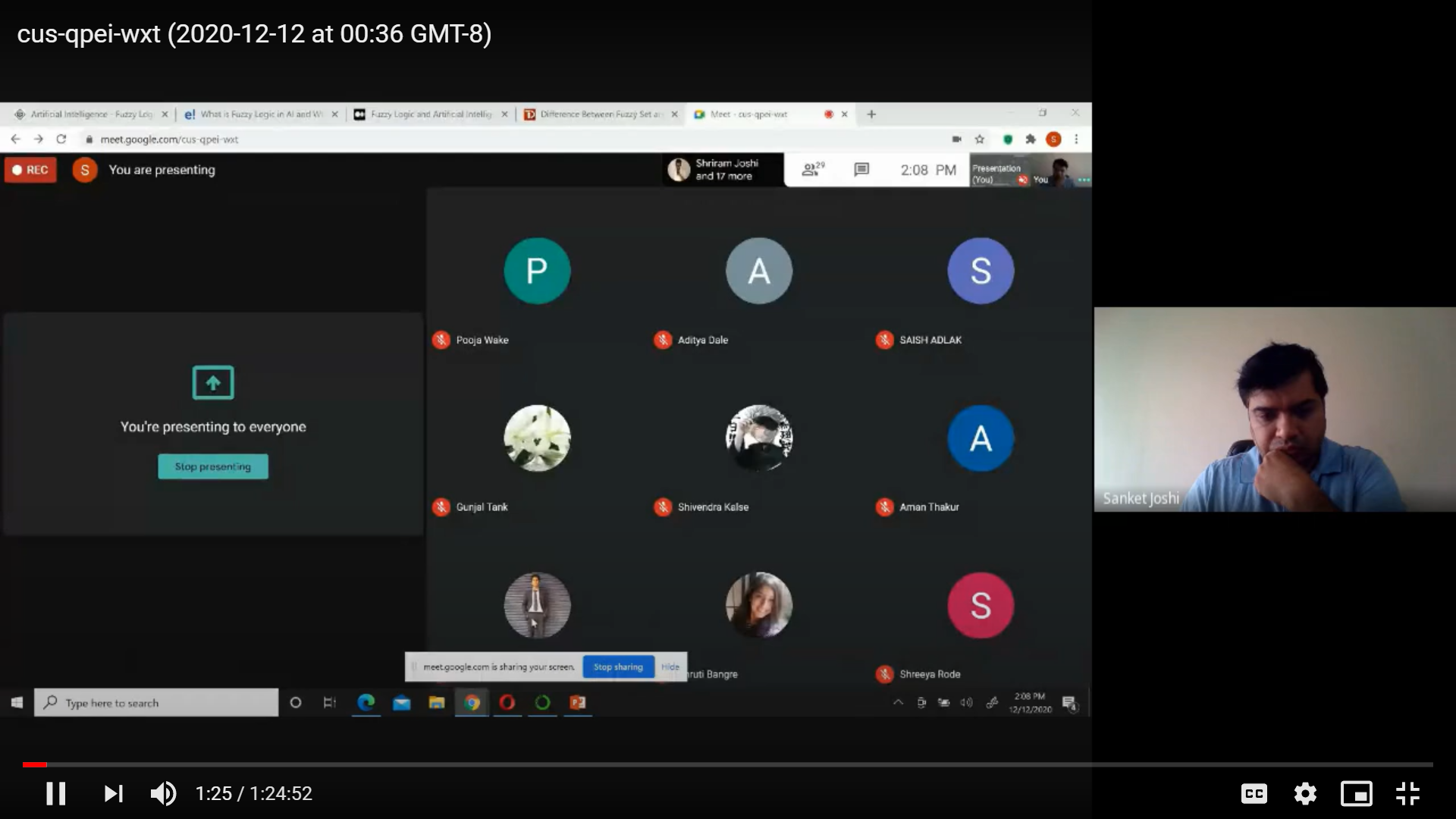Seek on the video progress bar

coord(728,764)
